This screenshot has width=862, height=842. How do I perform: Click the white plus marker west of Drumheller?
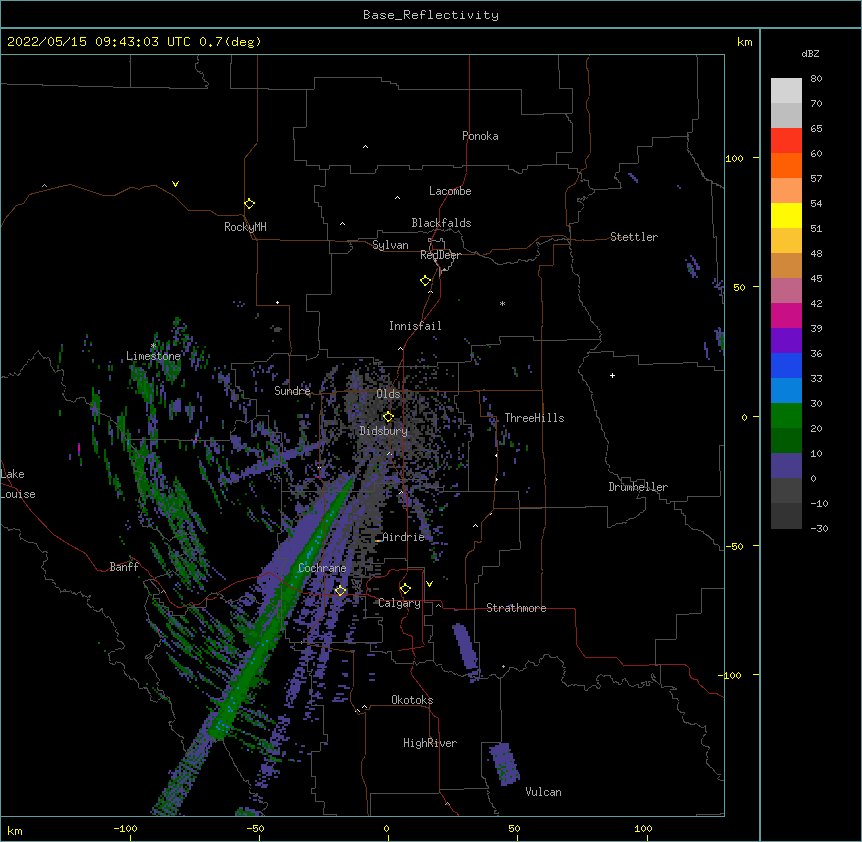click(612, 375)
